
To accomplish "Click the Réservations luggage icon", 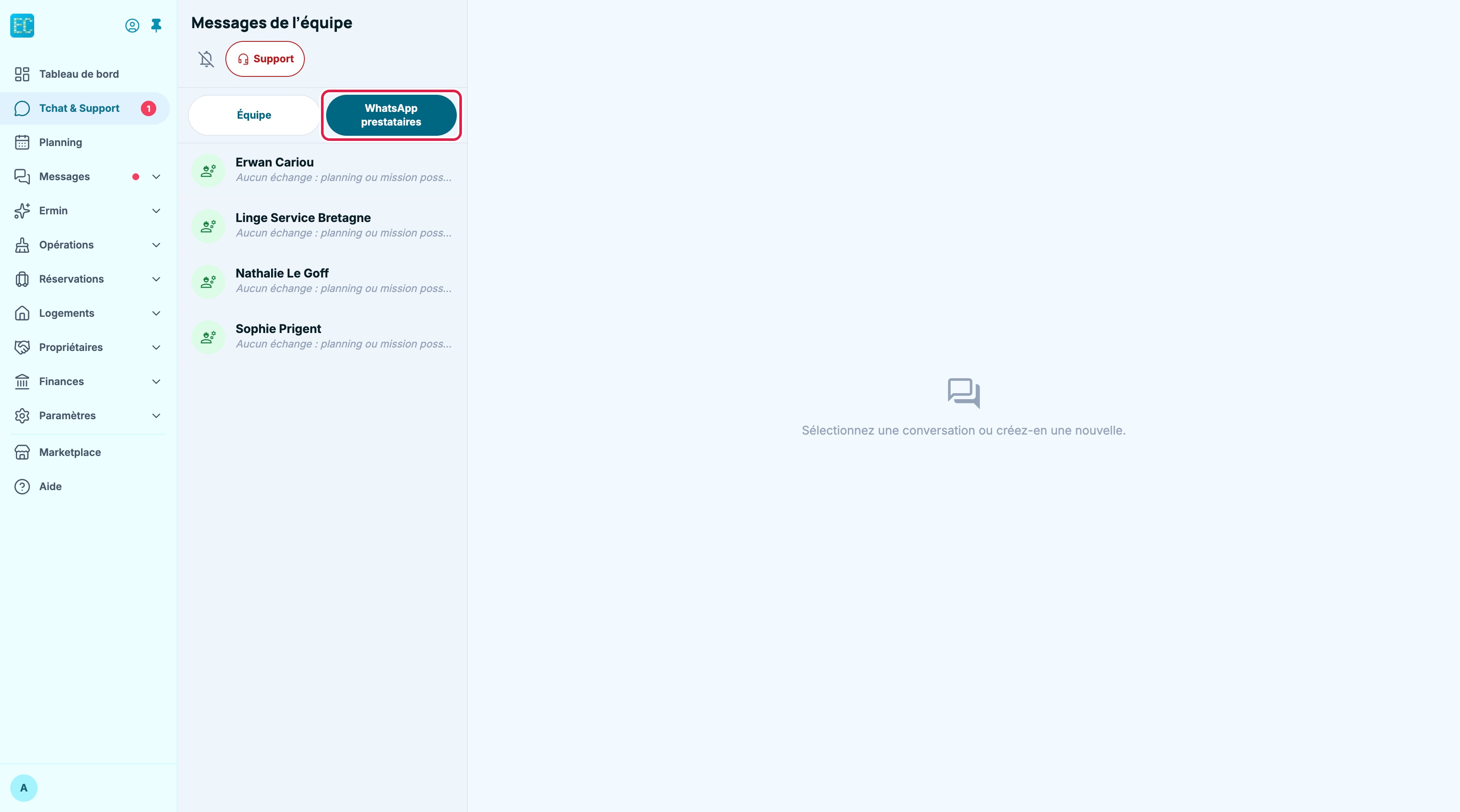I will (x=22, y=279).
